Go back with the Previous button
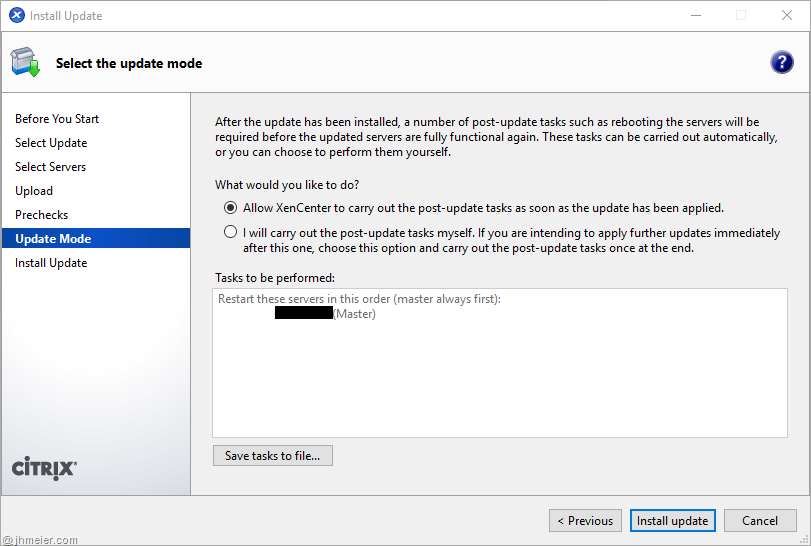811x546 pixels. pyautogui.click(x=585, y=520)
